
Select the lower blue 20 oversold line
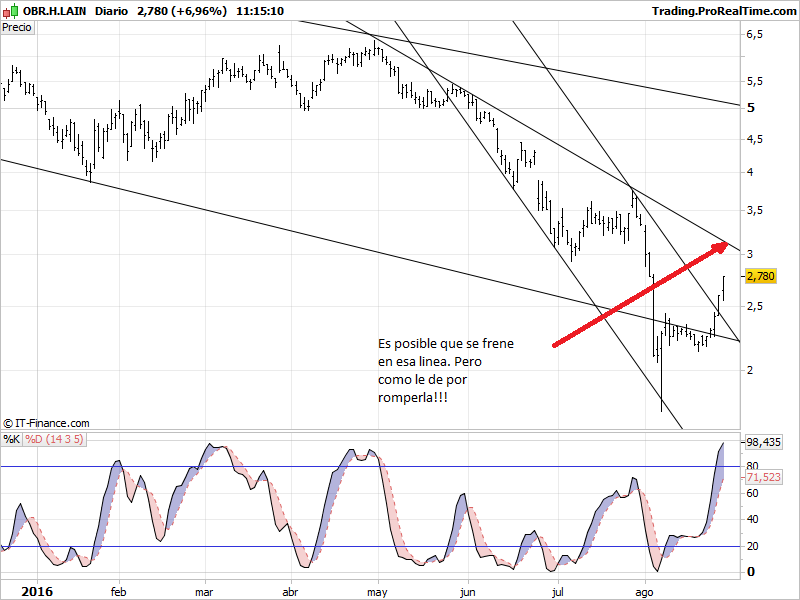pyautogui.click(x=400, y=546)
